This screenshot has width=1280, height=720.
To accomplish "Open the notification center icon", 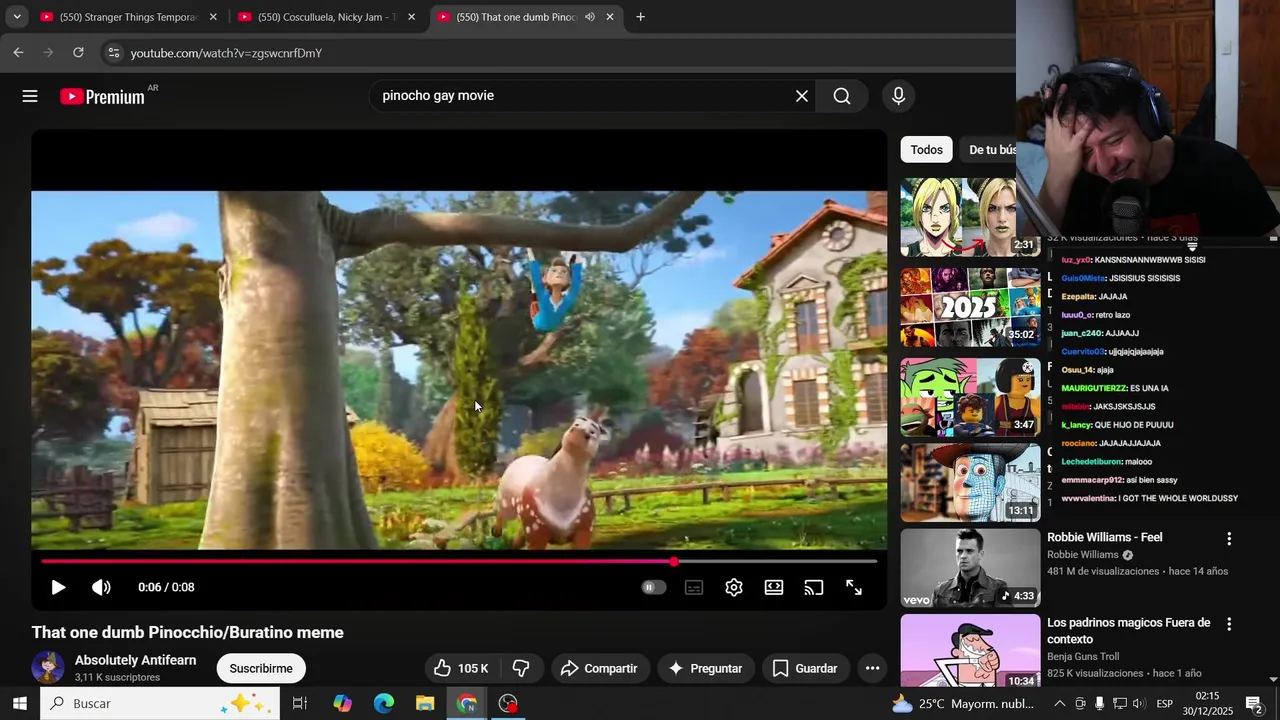I will coord(1254,704).
